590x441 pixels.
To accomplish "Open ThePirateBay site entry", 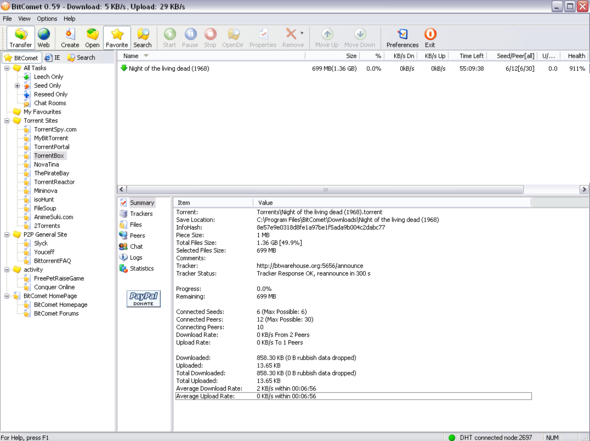I will (52, 173).
